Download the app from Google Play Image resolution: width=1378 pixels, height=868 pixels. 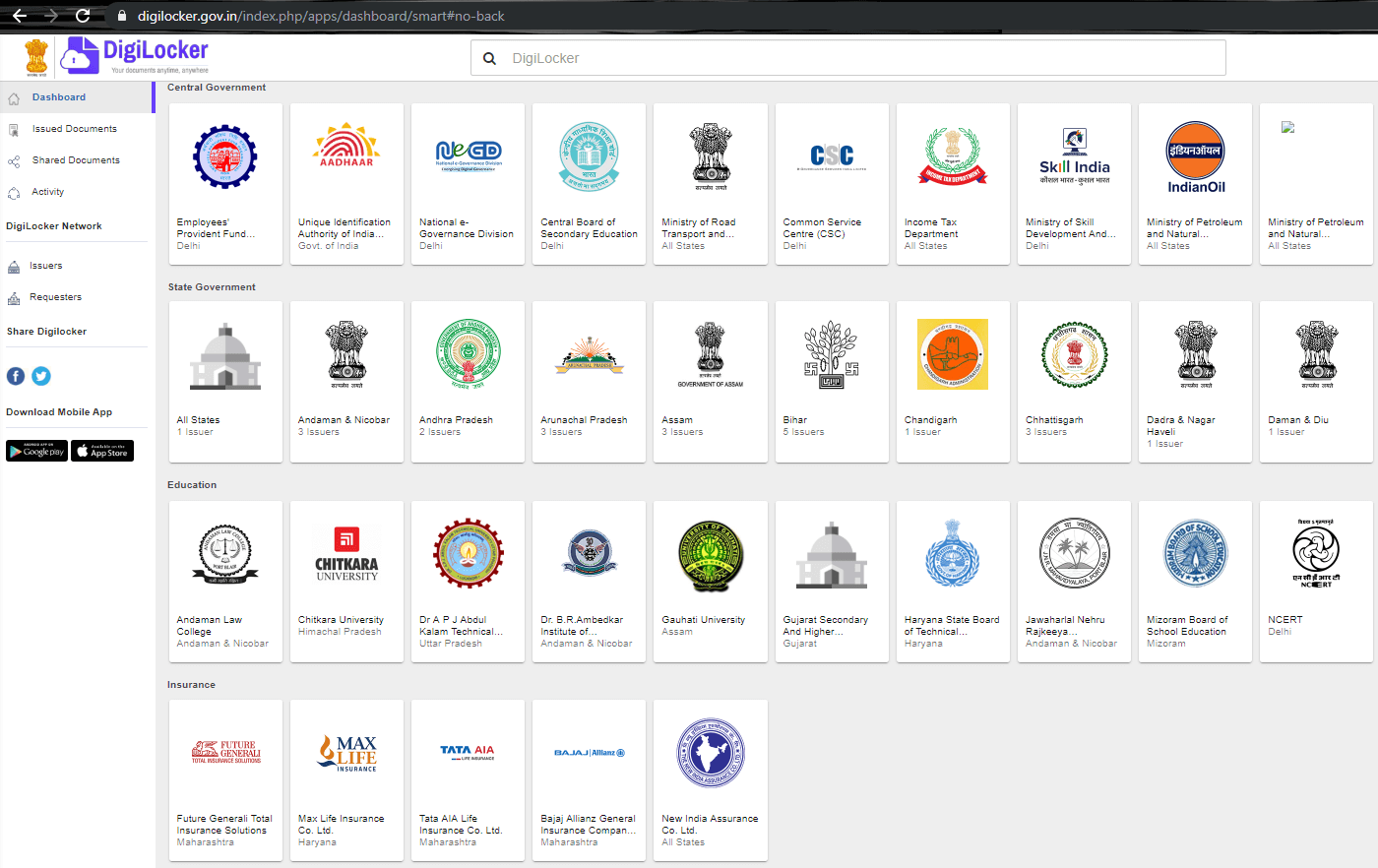click(x=35, y=450)
